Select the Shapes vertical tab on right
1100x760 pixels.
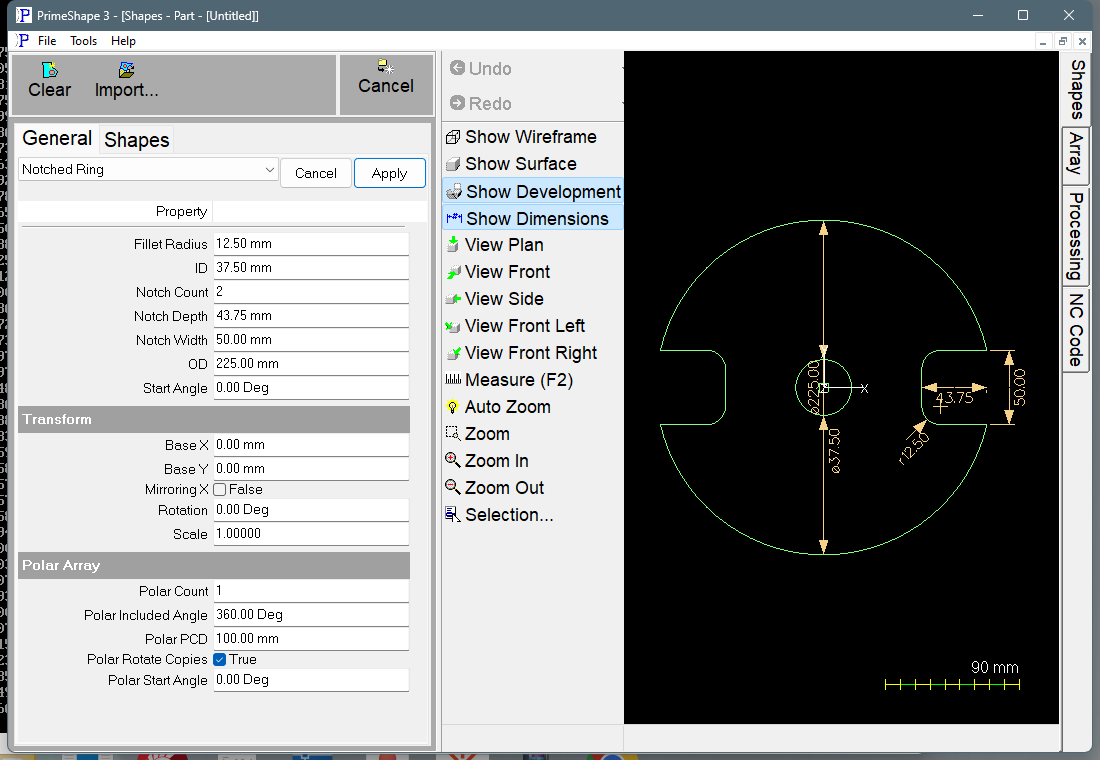click(x=1075, y=90)
